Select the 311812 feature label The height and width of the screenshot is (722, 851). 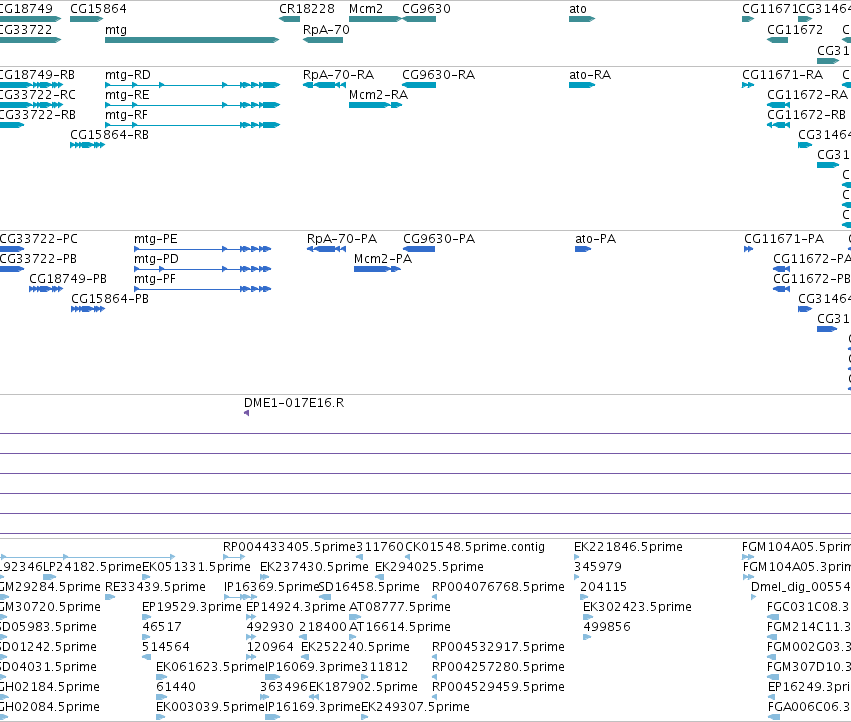point(384,667)
